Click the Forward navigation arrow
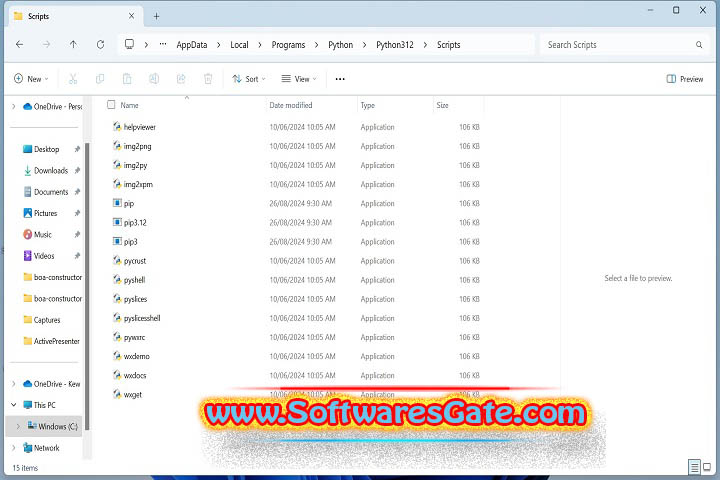The width and height of the screenshot is (720, 480). point(46,45)
